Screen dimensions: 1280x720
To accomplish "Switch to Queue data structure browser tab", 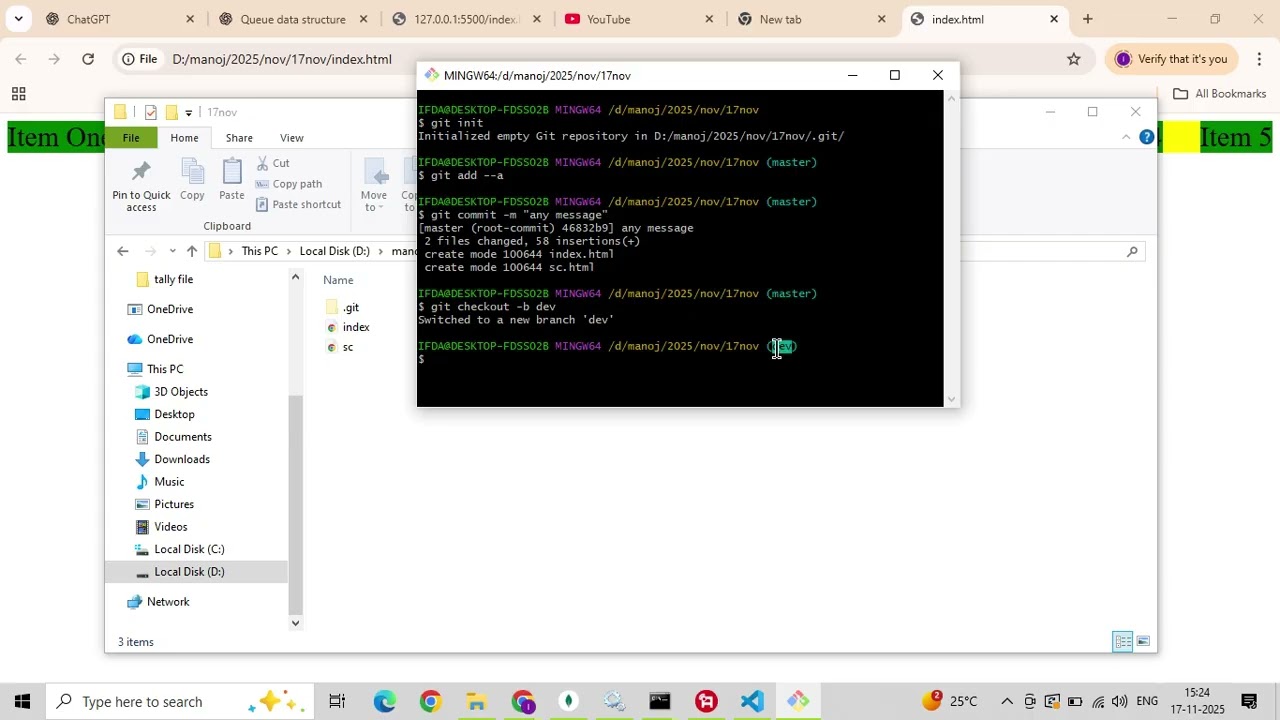I will (x=293, y=19).
